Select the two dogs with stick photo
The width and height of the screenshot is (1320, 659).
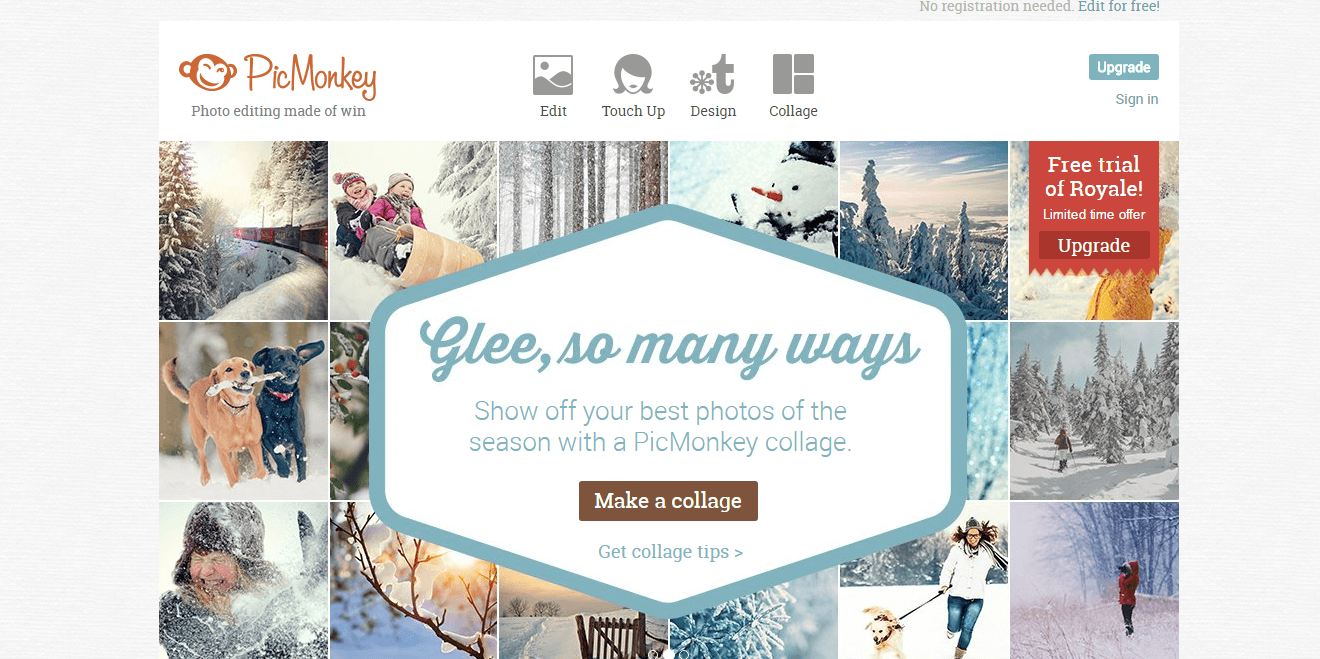click(243, 410)
